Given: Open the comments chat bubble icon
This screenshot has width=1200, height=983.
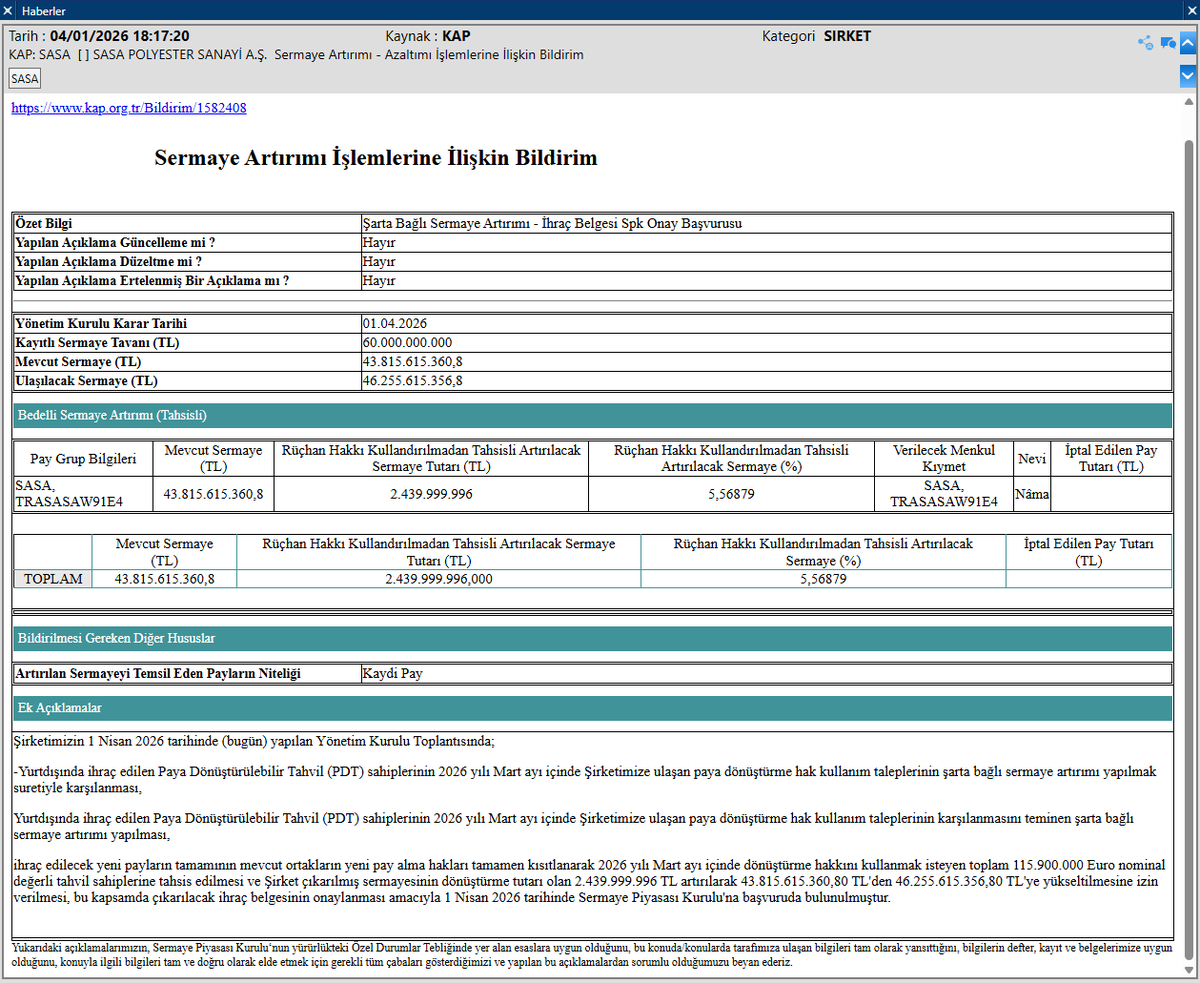Looking at the screenshot, I should [x=1167, y=43].
